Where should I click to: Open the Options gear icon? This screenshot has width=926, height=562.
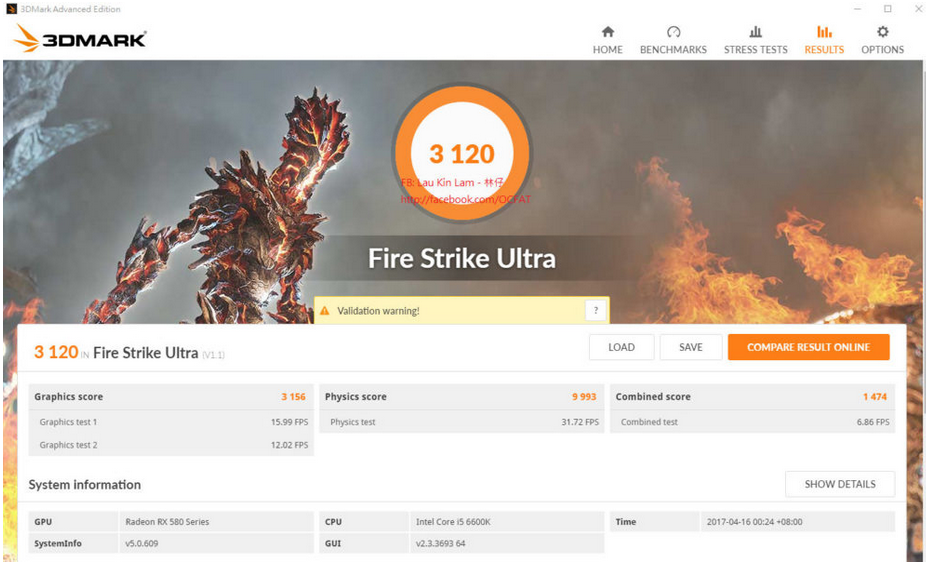pyautogui.click(x=882, y=32)
